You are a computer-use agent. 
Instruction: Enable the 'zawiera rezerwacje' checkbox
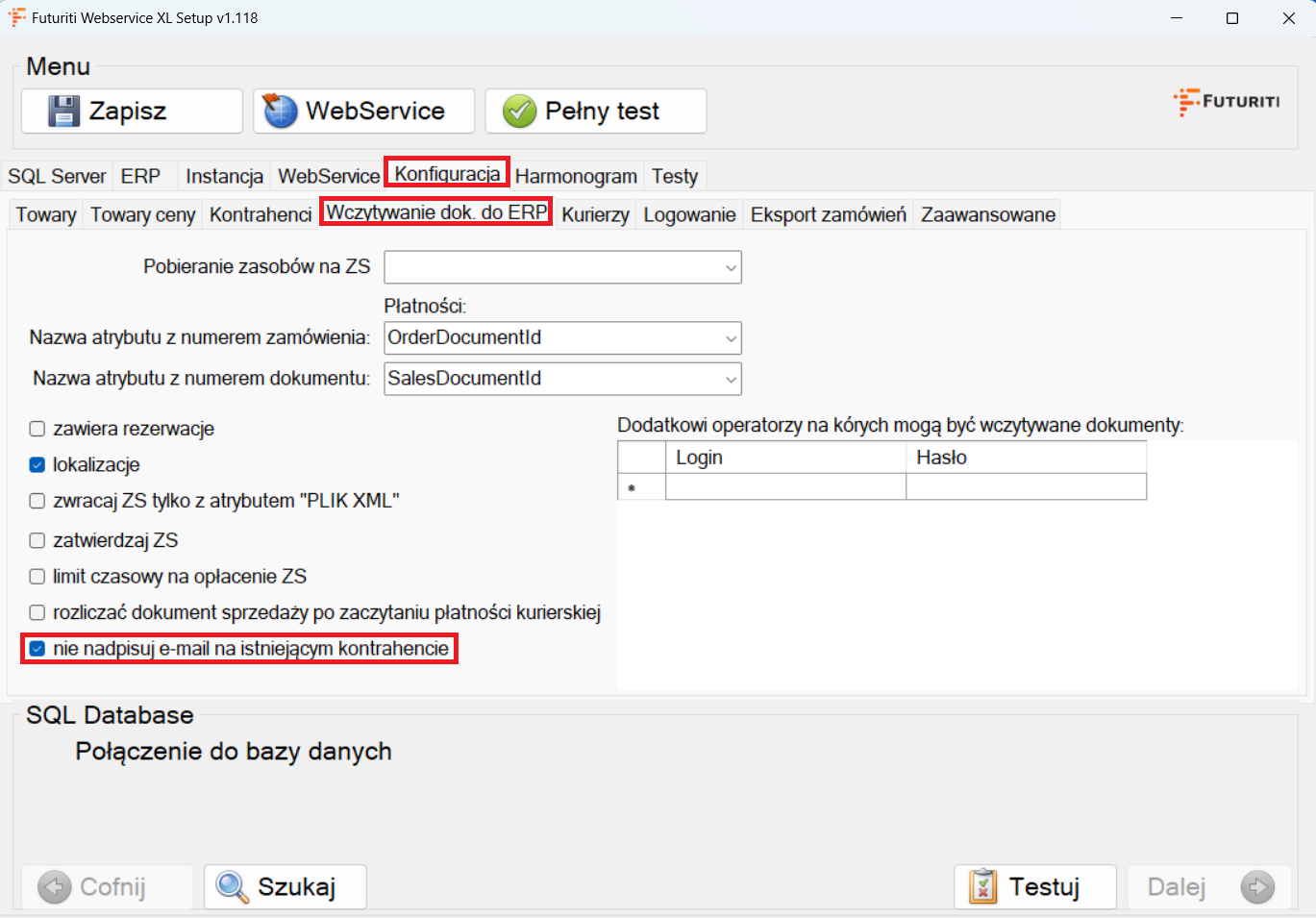coord(37,429)
